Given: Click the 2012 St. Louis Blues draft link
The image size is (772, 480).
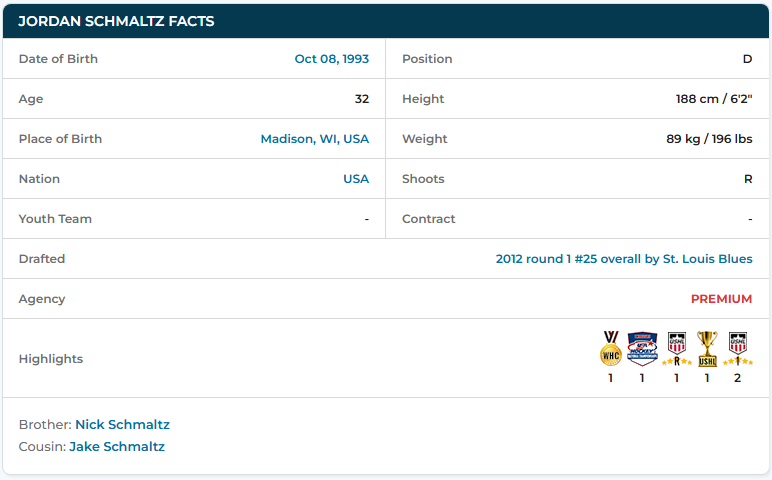Looking at the screenshot, I should [x=623, y=259].
